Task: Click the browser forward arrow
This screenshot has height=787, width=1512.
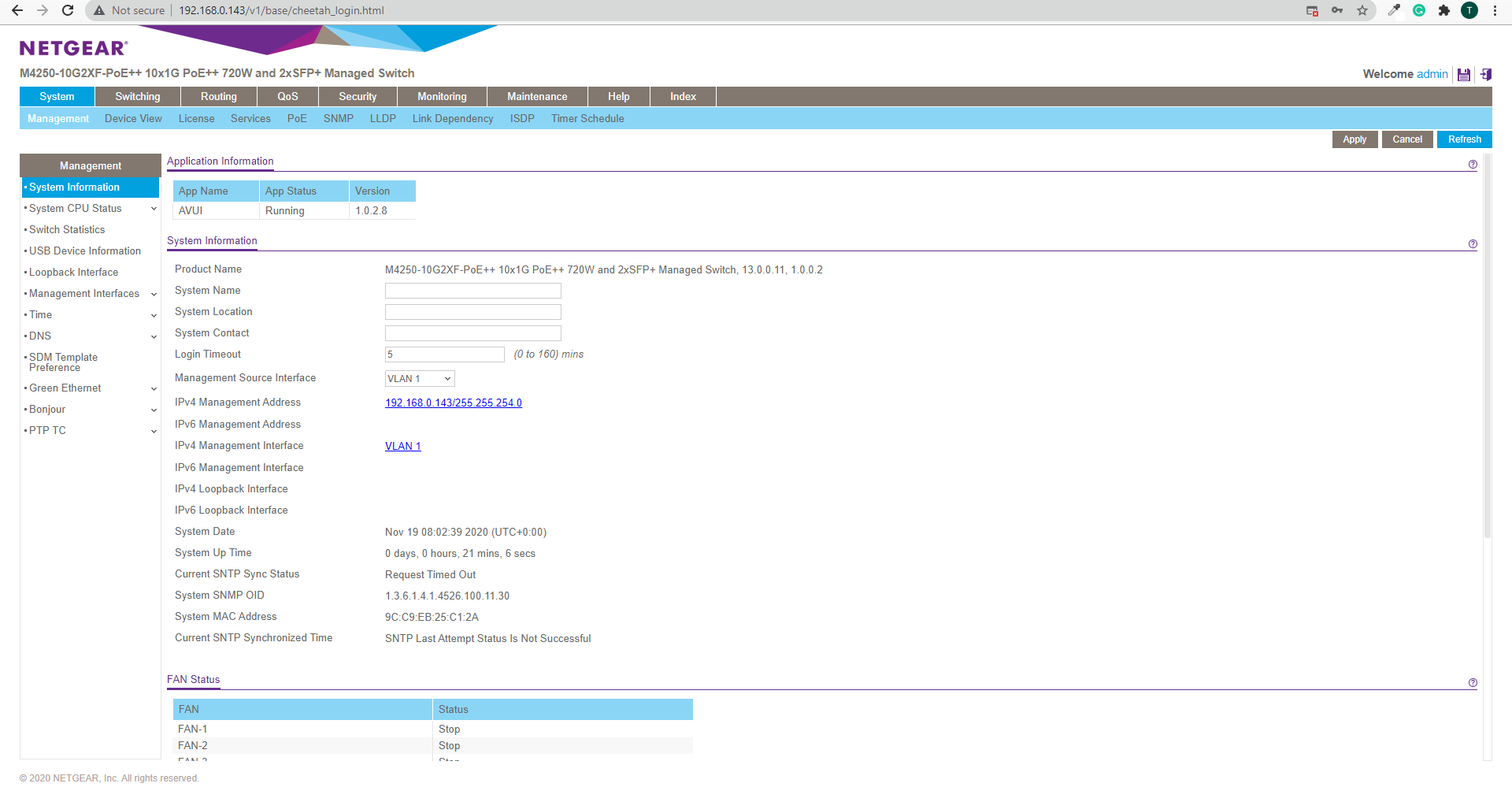Action: (x=43, y=10)
